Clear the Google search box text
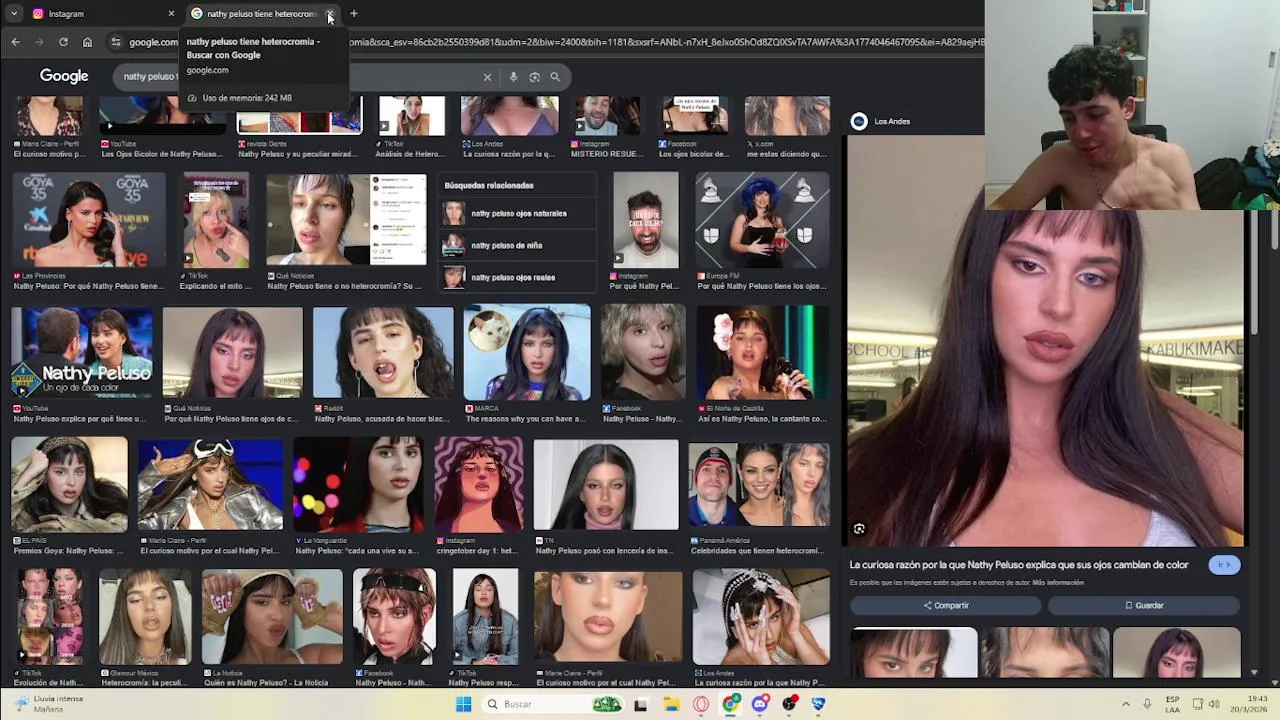The image size is (1280, 720). tap(487, 77)
